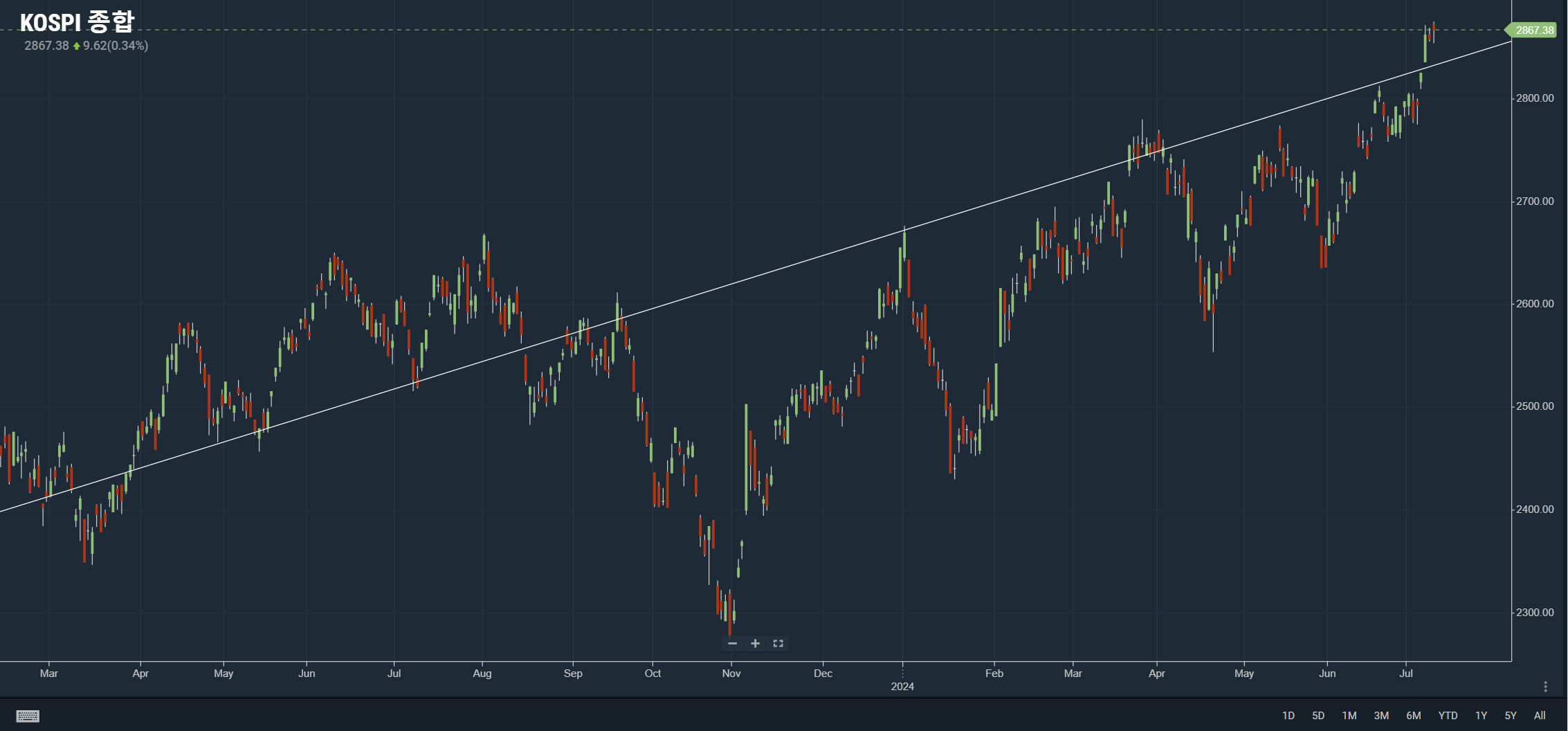Click the 9.62(0.34%) change value

point(116,46)
